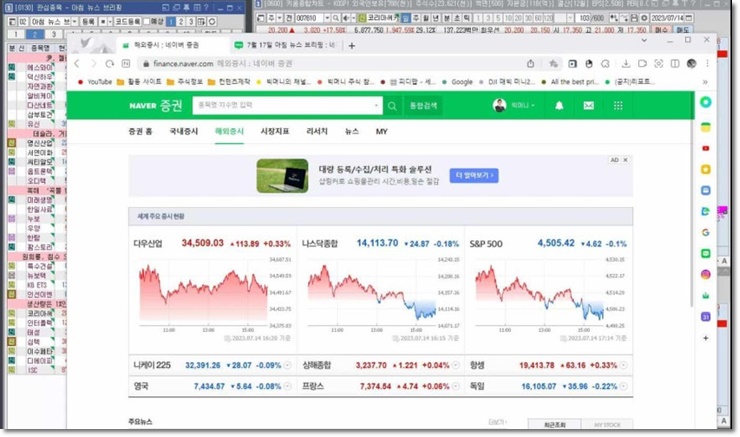This screenshot has width=740, height=437.
Task: Click the 매도 button in chart window
Action: pos(682,30)
